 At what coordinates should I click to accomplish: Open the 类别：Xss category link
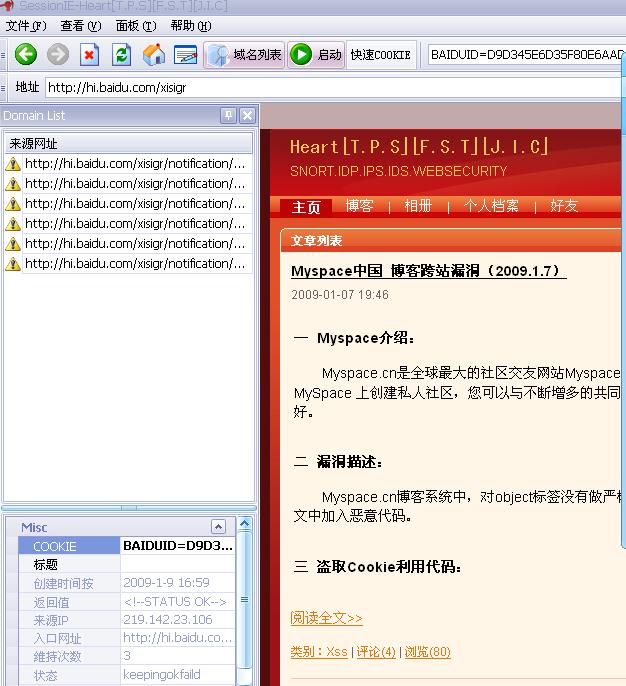(319, 652)
